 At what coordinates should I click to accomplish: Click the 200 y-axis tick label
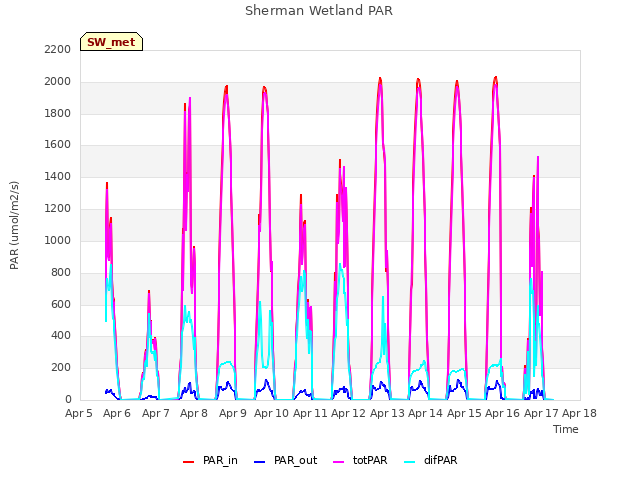tap(61, 367)
